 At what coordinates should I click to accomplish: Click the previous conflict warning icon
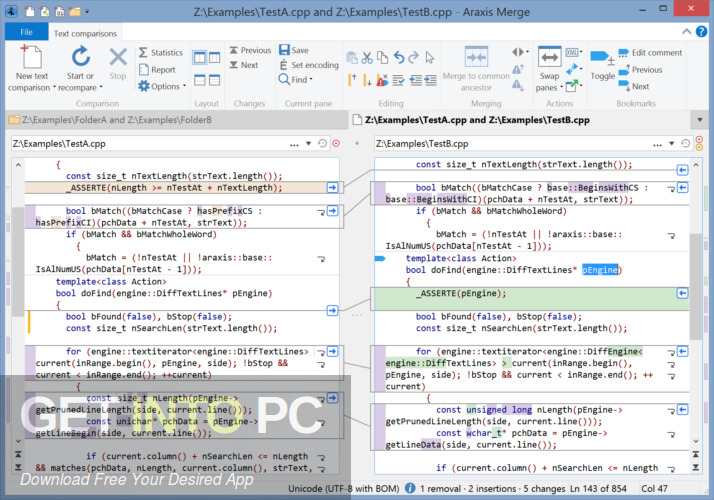point(518,69)
